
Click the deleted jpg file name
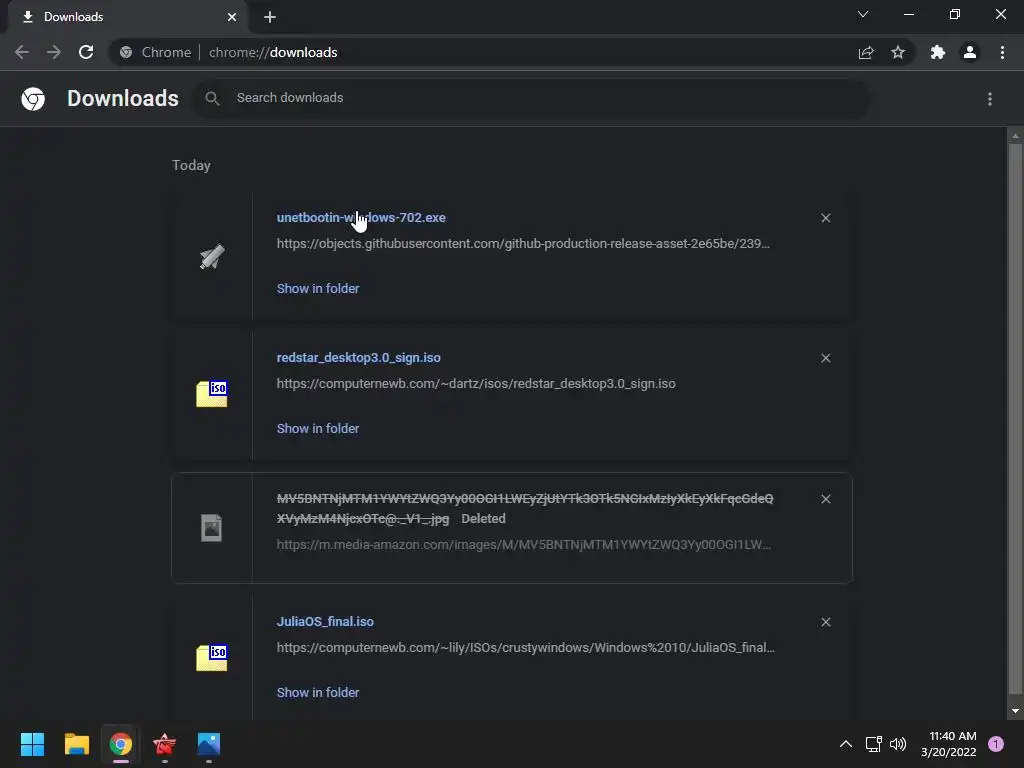pyautogui.click(x=525, y=509)
